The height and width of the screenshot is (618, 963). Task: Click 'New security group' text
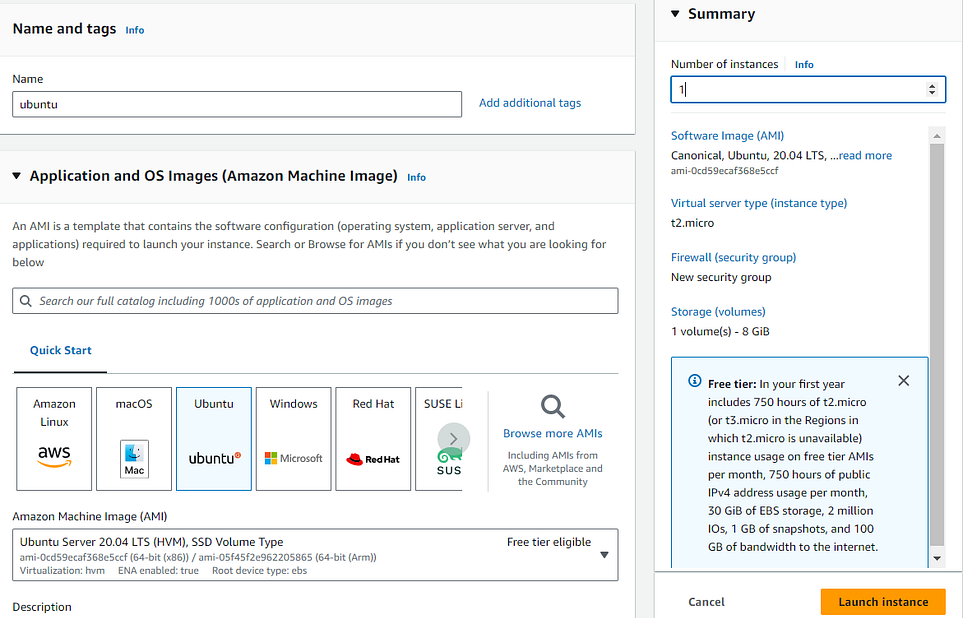point(721,277)
